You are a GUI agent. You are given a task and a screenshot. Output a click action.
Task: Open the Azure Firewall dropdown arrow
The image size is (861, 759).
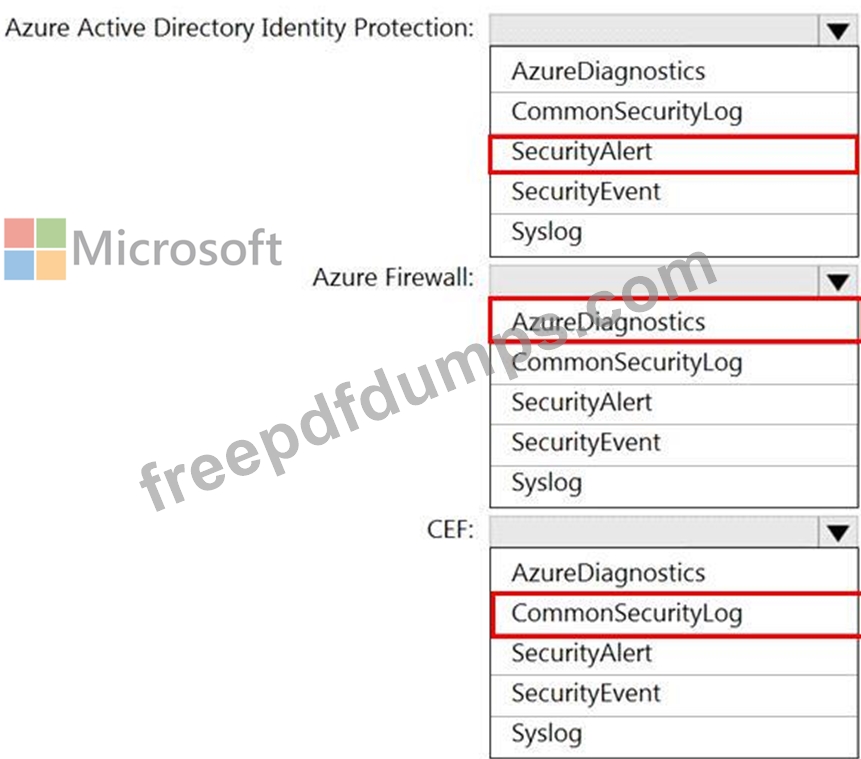(x=838, y=281)
